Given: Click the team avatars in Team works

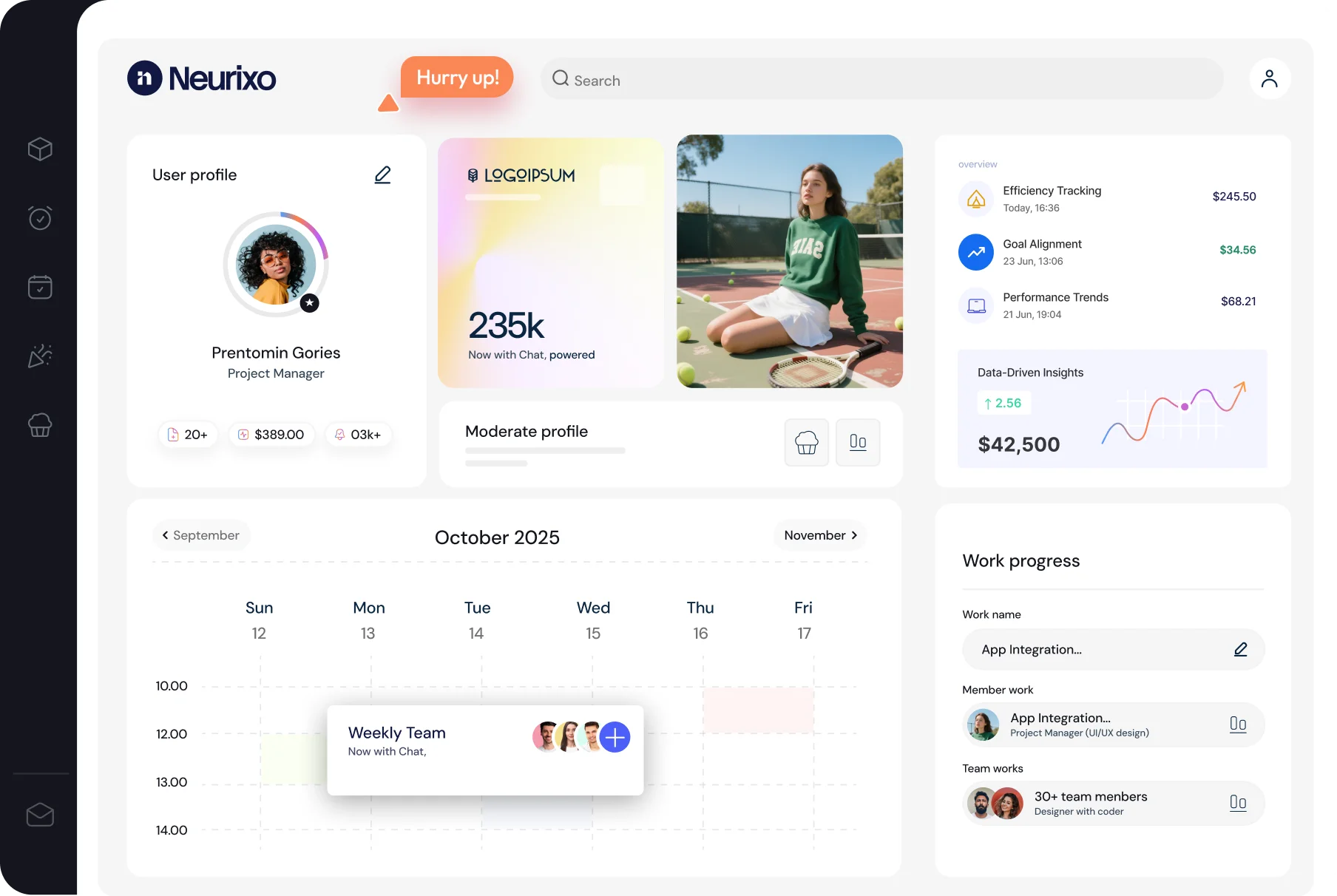Looking at the screenshot, I should coord(995,803).
